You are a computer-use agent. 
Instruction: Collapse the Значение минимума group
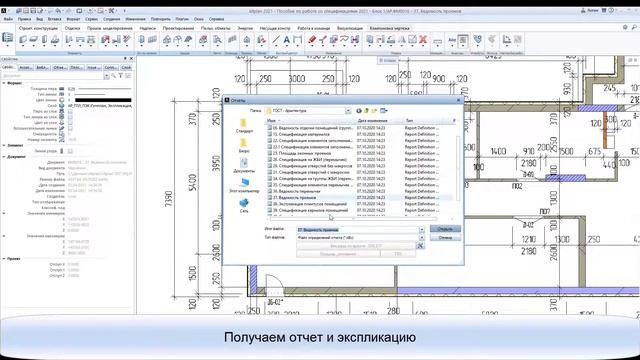pyautogui.click(x=4, y=213)
